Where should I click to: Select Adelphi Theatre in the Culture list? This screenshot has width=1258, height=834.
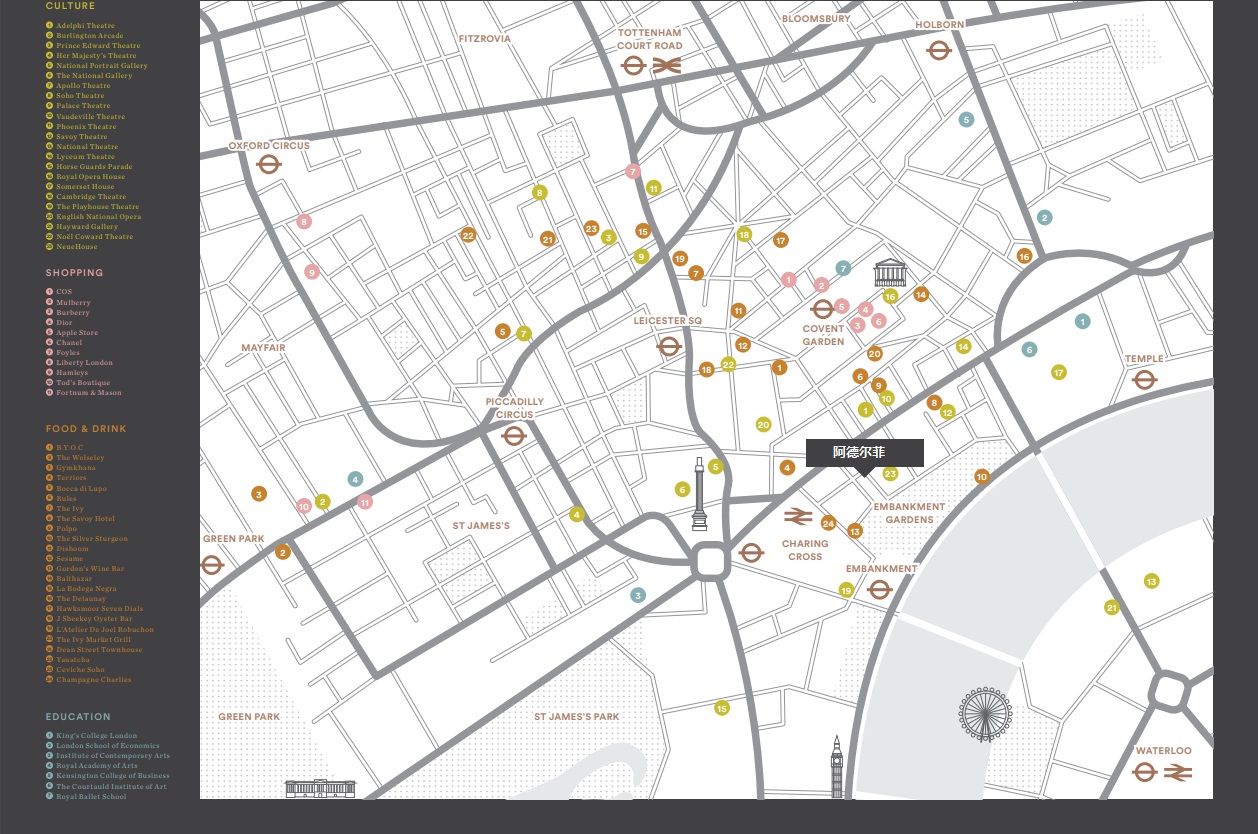(85, 26)
